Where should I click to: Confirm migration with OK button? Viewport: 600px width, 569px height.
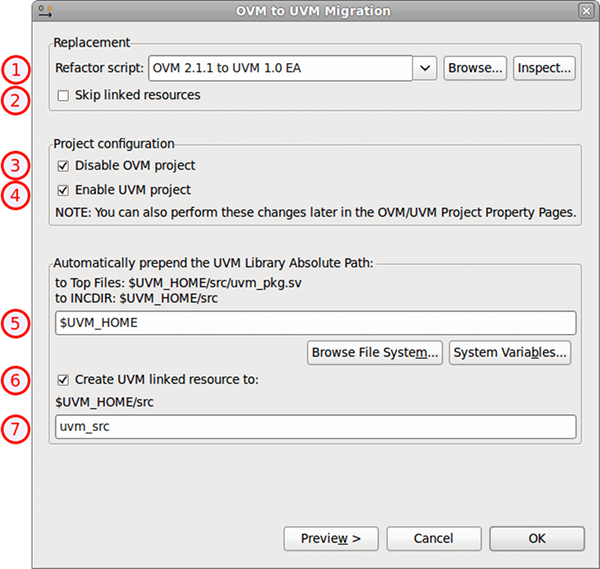(537, 539)
